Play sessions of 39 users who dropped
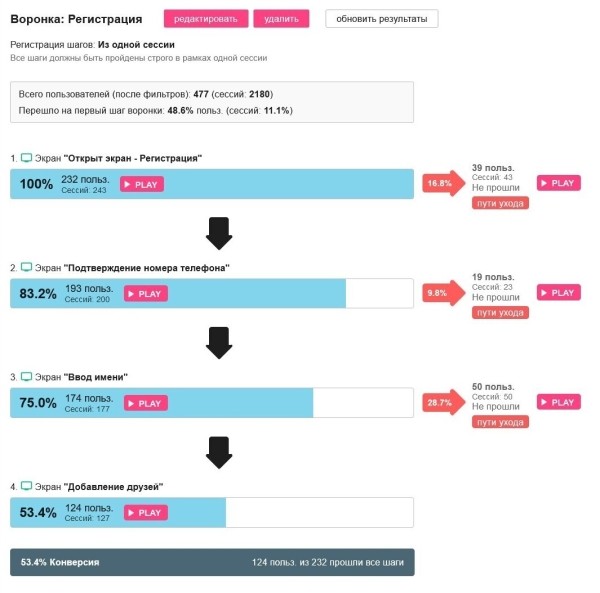 pos(557,183)
